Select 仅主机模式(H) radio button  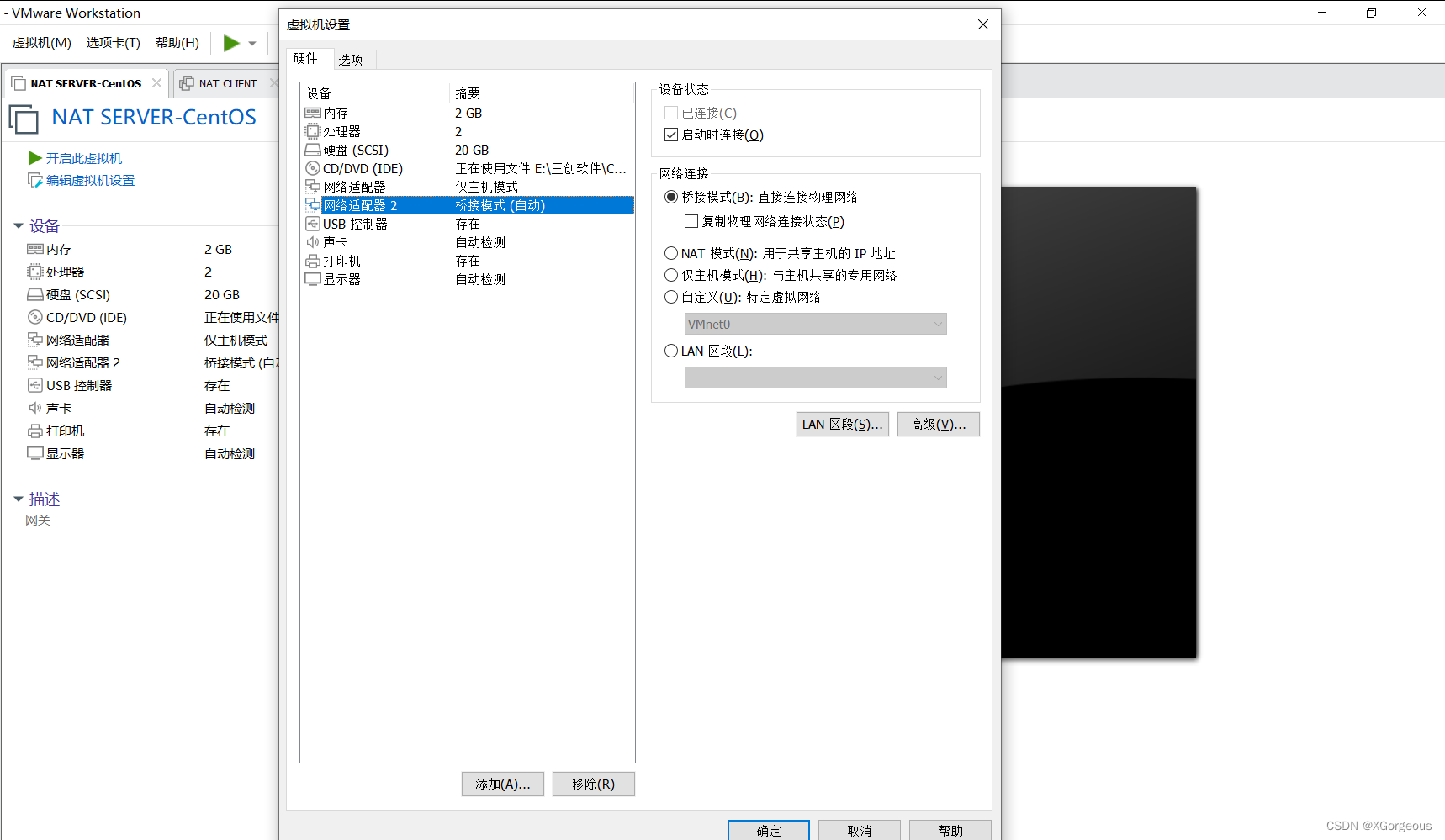pos(671,275)
